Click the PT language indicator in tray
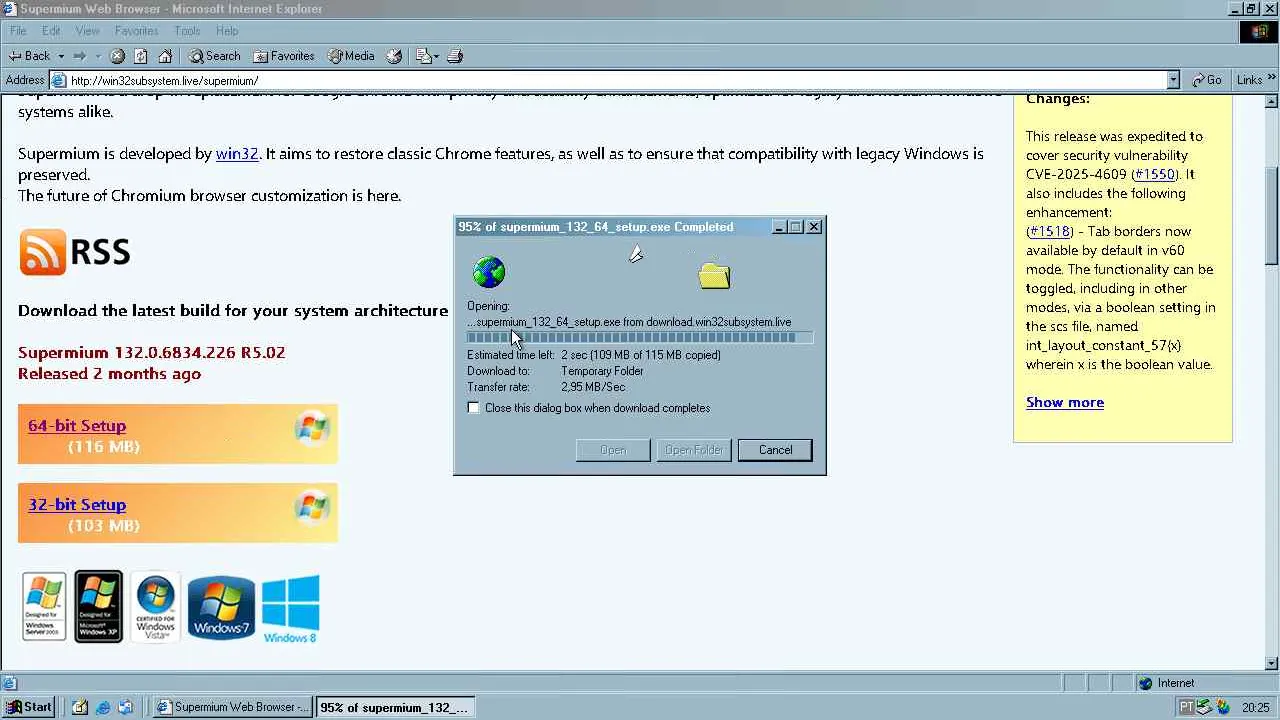 click(x=1186, y=707)
